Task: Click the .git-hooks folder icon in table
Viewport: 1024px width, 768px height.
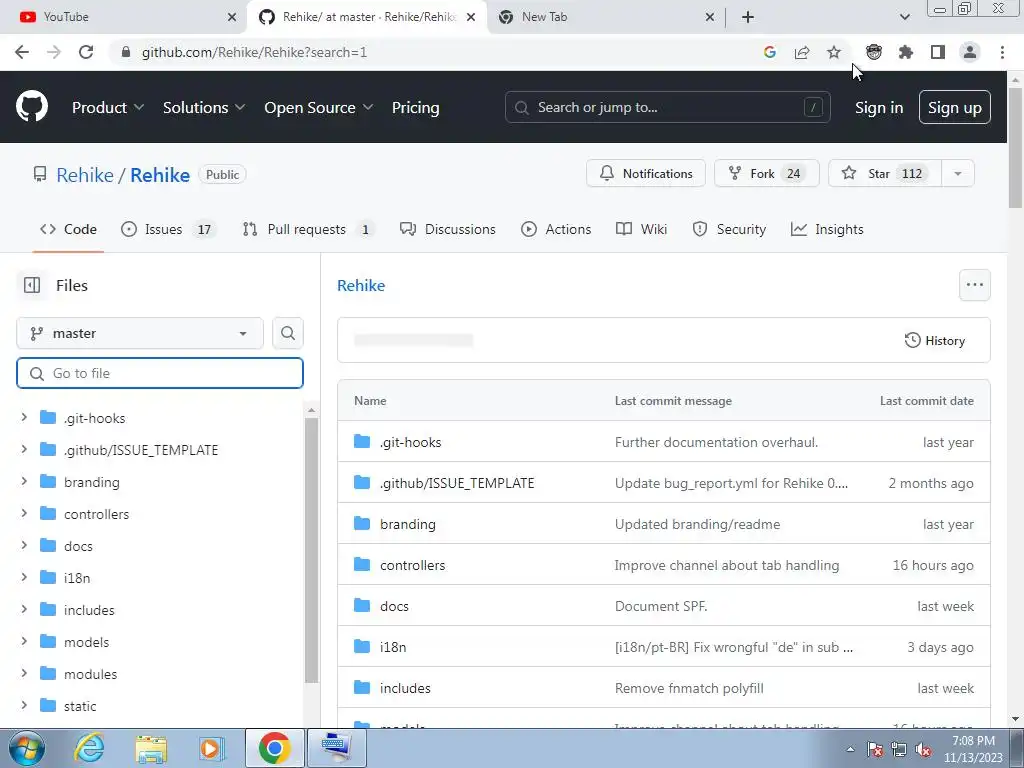Action: [362, 442]
